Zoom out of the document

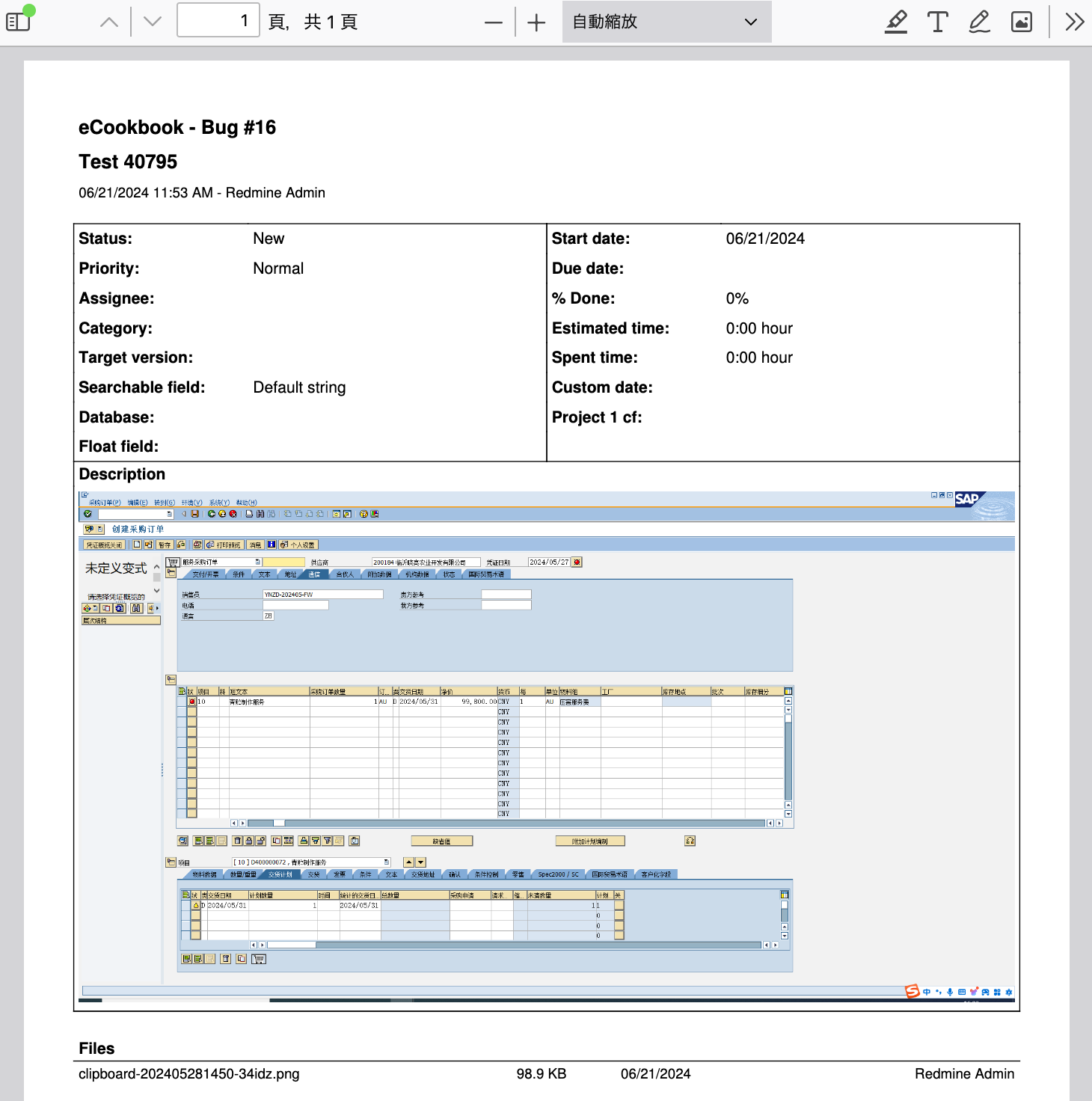[494, 22]
